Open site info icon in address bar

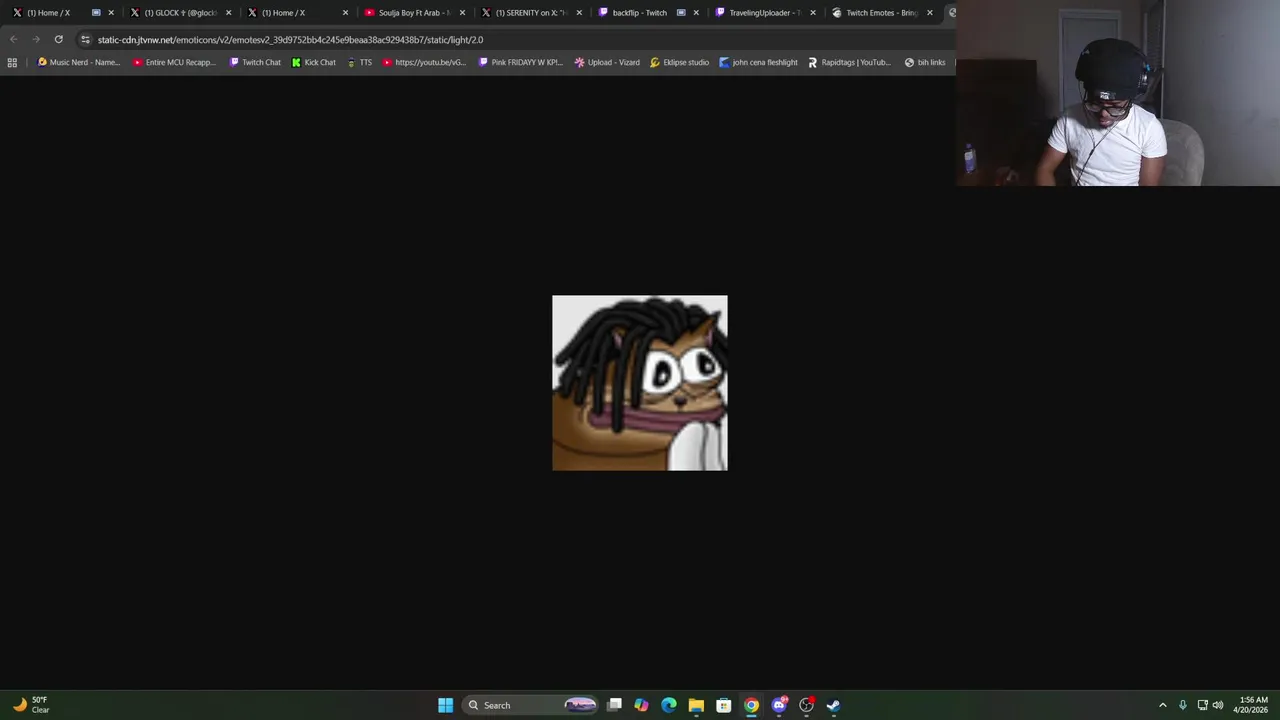pyautogui.click(x=85, y=39)
